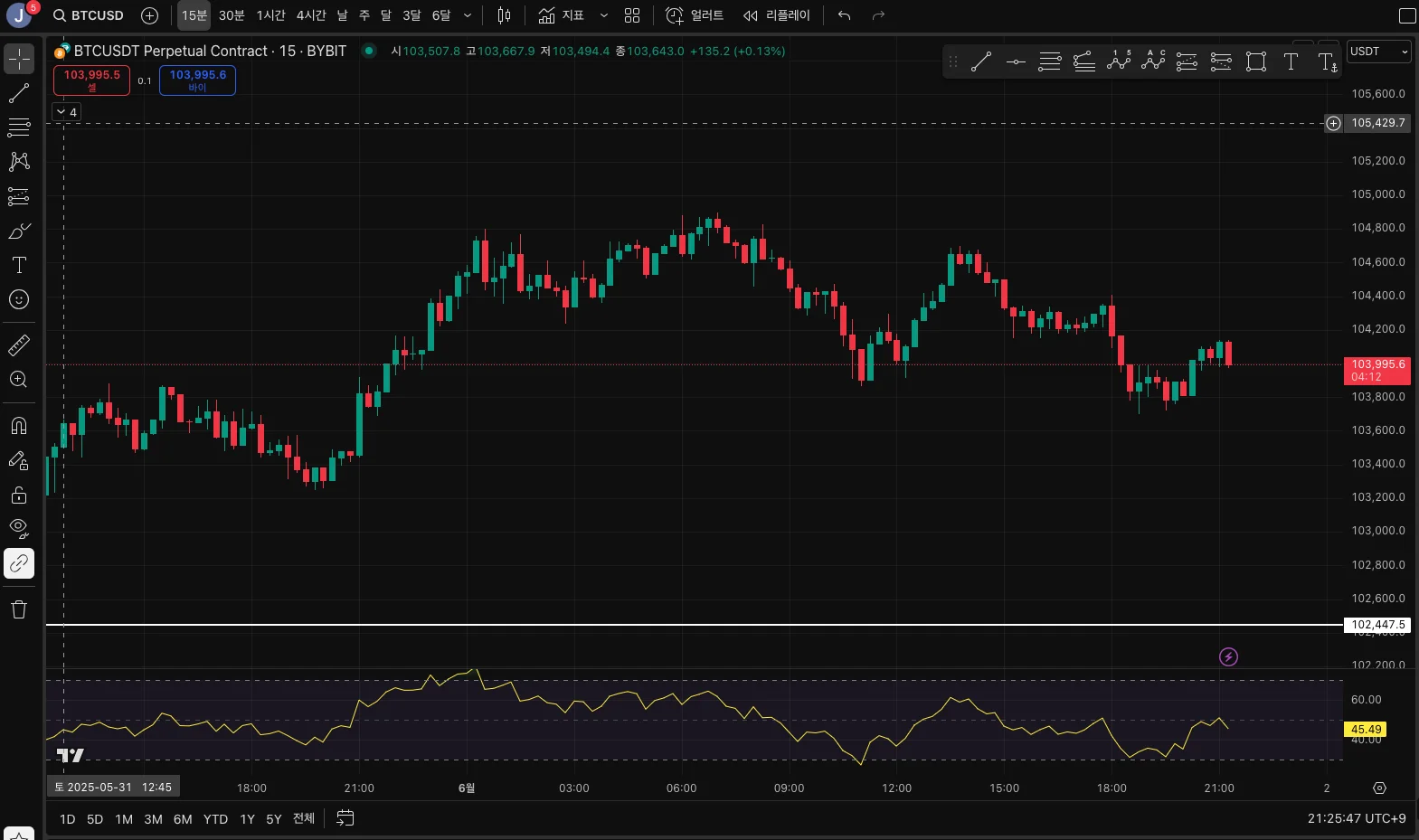This screenshot has width=1419, height=840.
Task: Open the USDT currency dropdown
Action: click(1378, 52)
